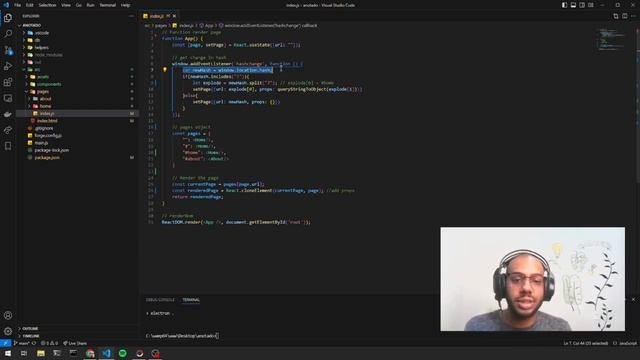Expand the node_modules folder
Image resolution: width=640 pixels, height=360 pixels.
coord(48,55)
